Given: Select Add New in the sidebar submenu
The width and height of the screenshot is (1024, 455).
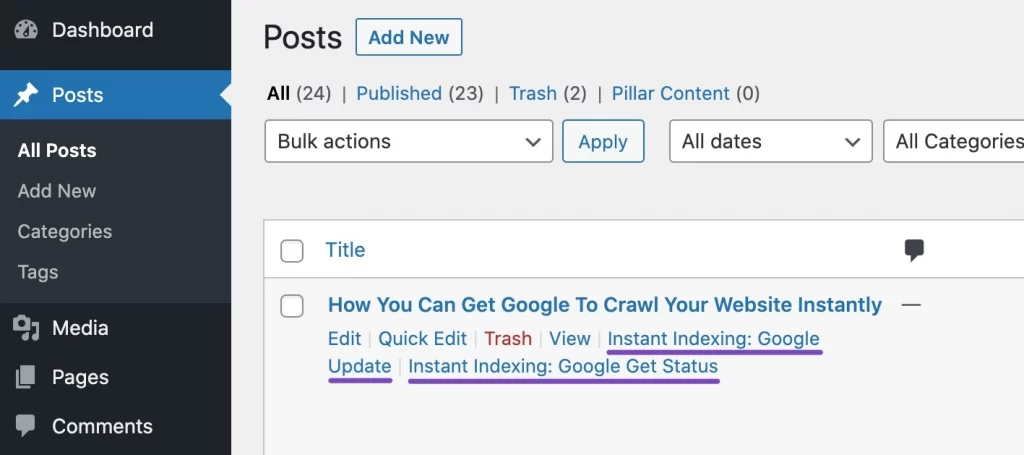Looking at the screenshot, I should [x=57, y=191].
